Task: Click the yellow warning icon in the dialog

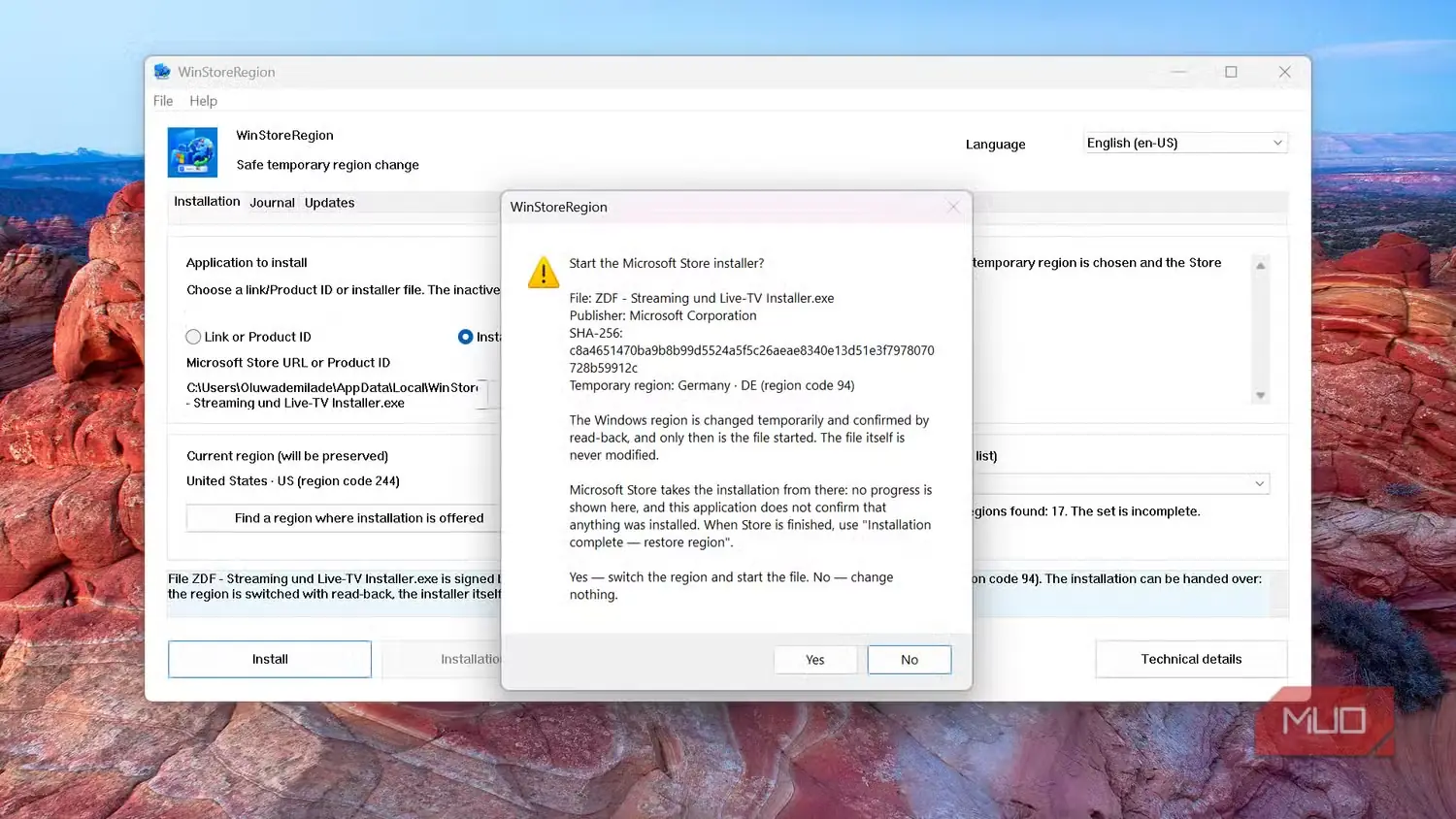Action: click(544, 273)
